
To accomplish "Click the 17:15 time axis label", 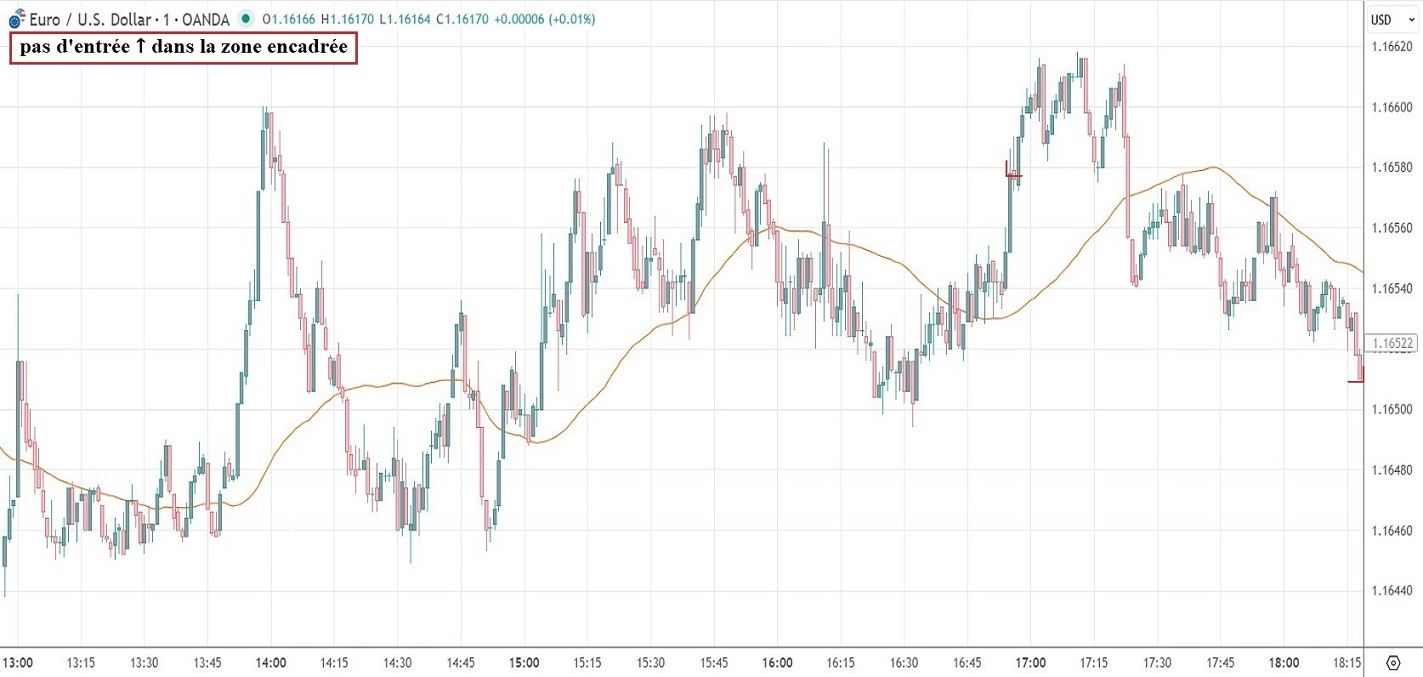I will pos(1093,663).
